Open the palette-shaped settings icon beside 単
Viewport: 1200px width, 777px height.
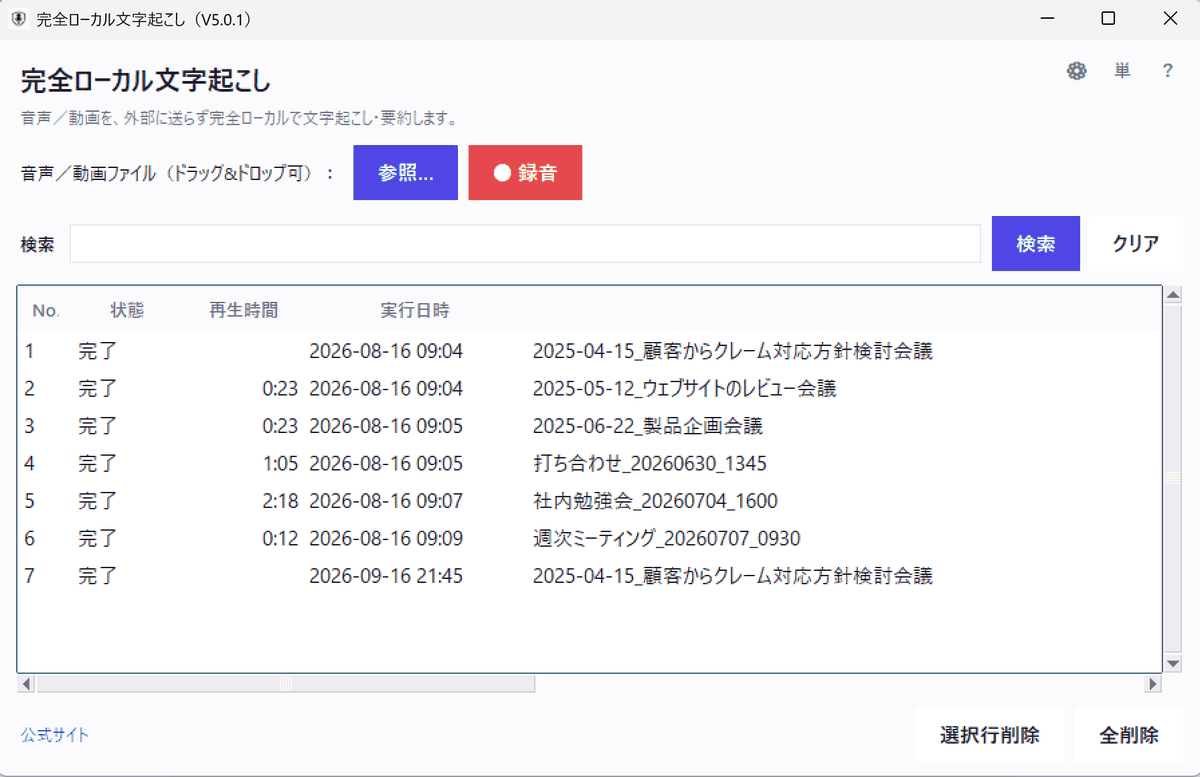pos(1077,71)
